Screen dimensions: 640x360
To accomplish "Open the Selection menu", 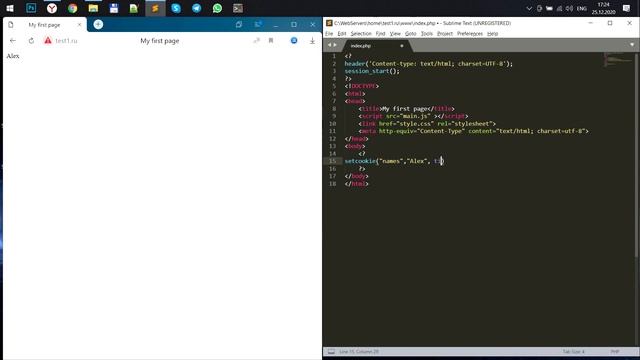I will (x=361, y=33).
